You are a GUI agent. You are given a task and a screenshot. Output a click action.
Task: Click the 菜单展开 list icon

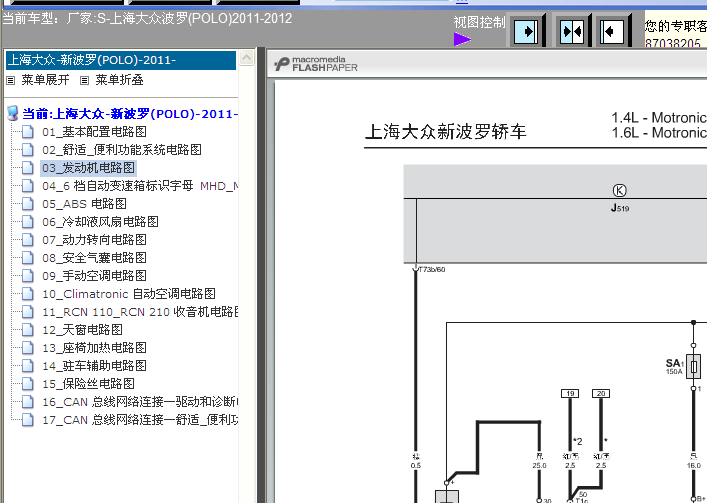point(11,81)
